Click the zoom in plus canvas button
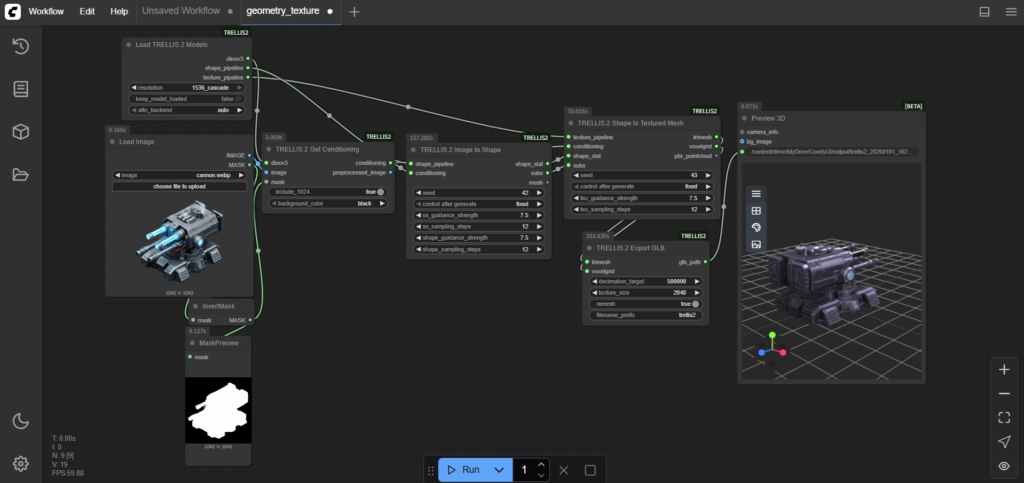This screenshot has width=1024, height=483. coord(1004,369)
